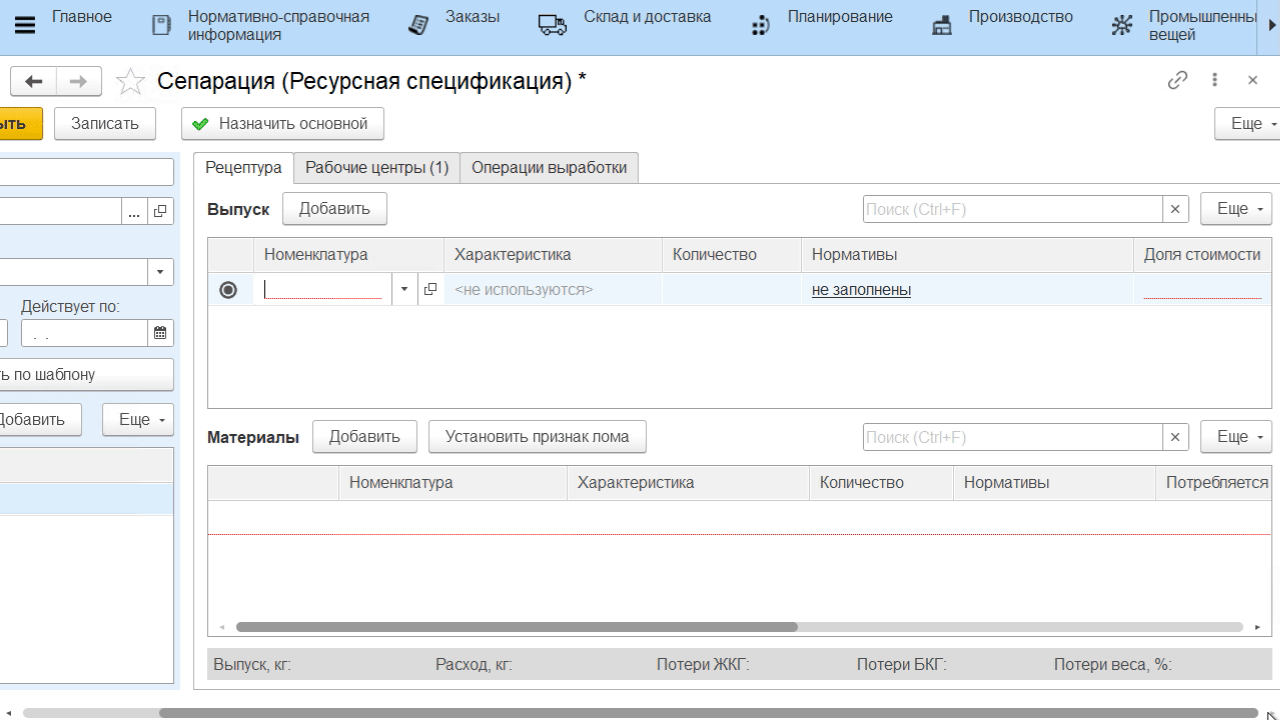
Task: Copy the link via the chain icon
Action: click(1178, 81)
